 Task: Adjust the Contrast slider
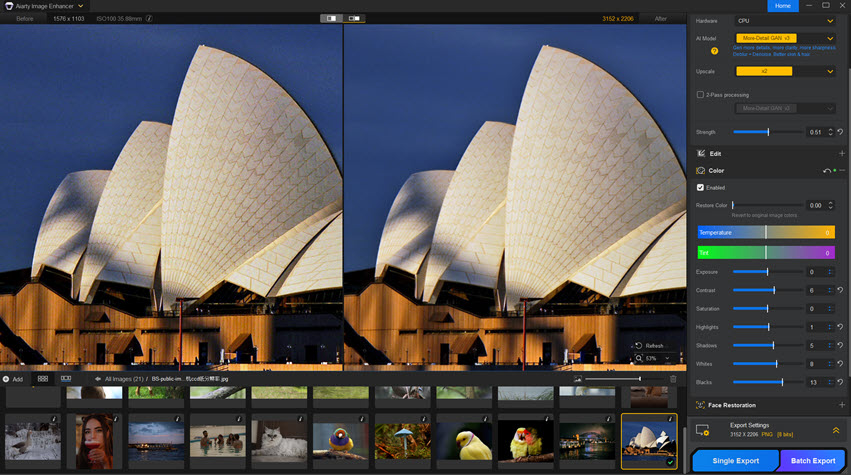[768, 290]
